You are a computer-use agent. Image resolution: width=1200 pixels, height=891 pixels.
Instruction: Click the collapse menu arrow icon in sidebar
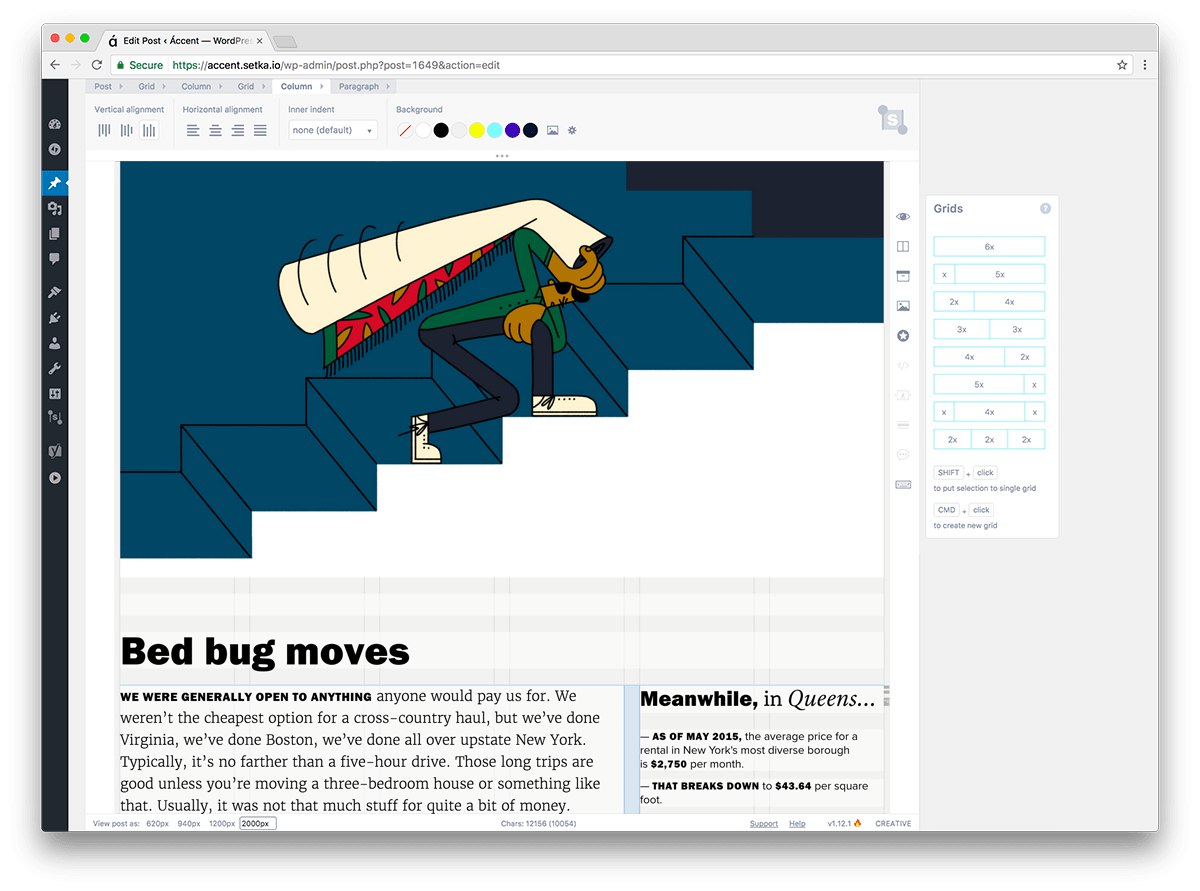pos(55,477)
